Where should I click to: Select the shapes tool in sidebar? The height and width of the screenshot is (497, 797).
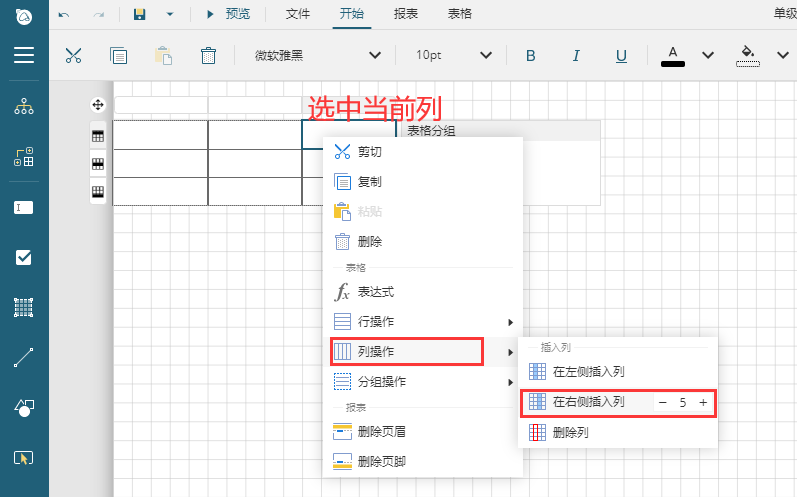click(x=24, y=408)
